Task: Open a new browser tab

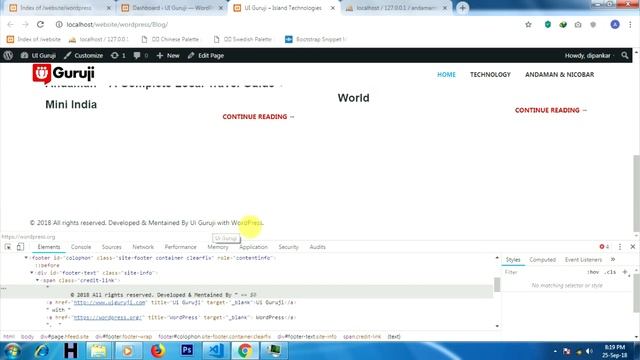Action: [x=462, y=8]
